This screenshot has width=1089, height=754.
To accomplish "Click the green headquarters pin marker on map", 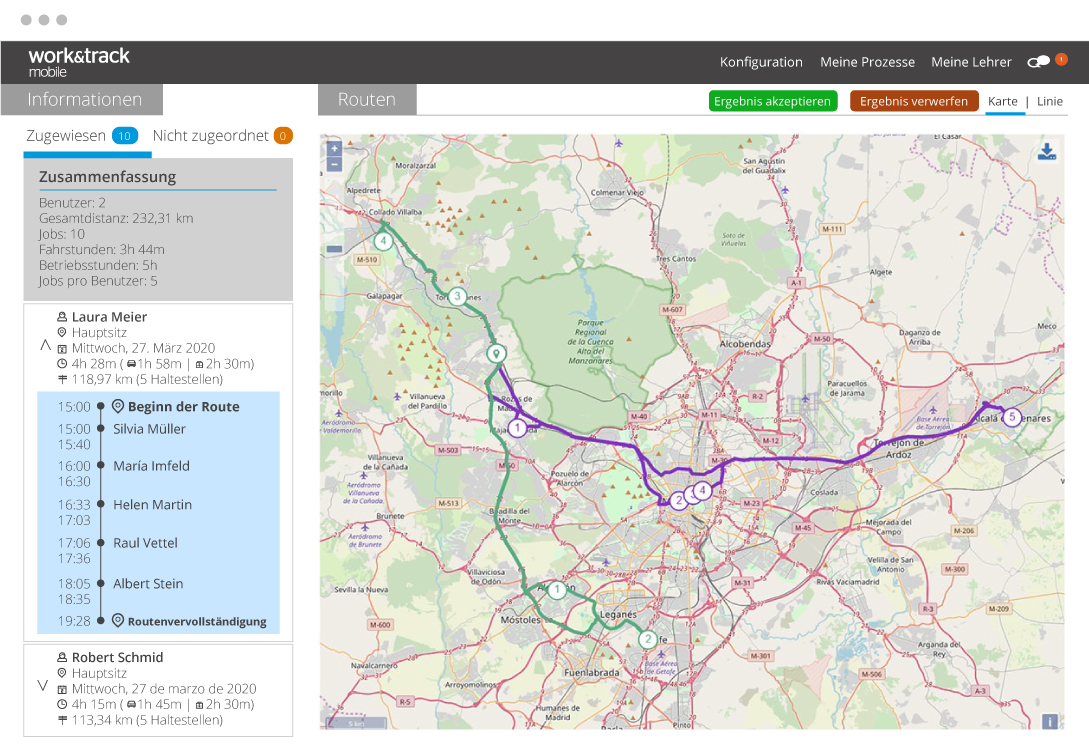I will point(496,353).
